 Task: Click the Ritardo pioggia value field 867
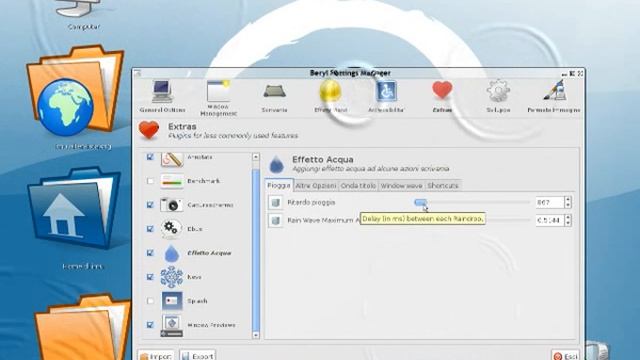pyautogui.click(x=550, y=202)
